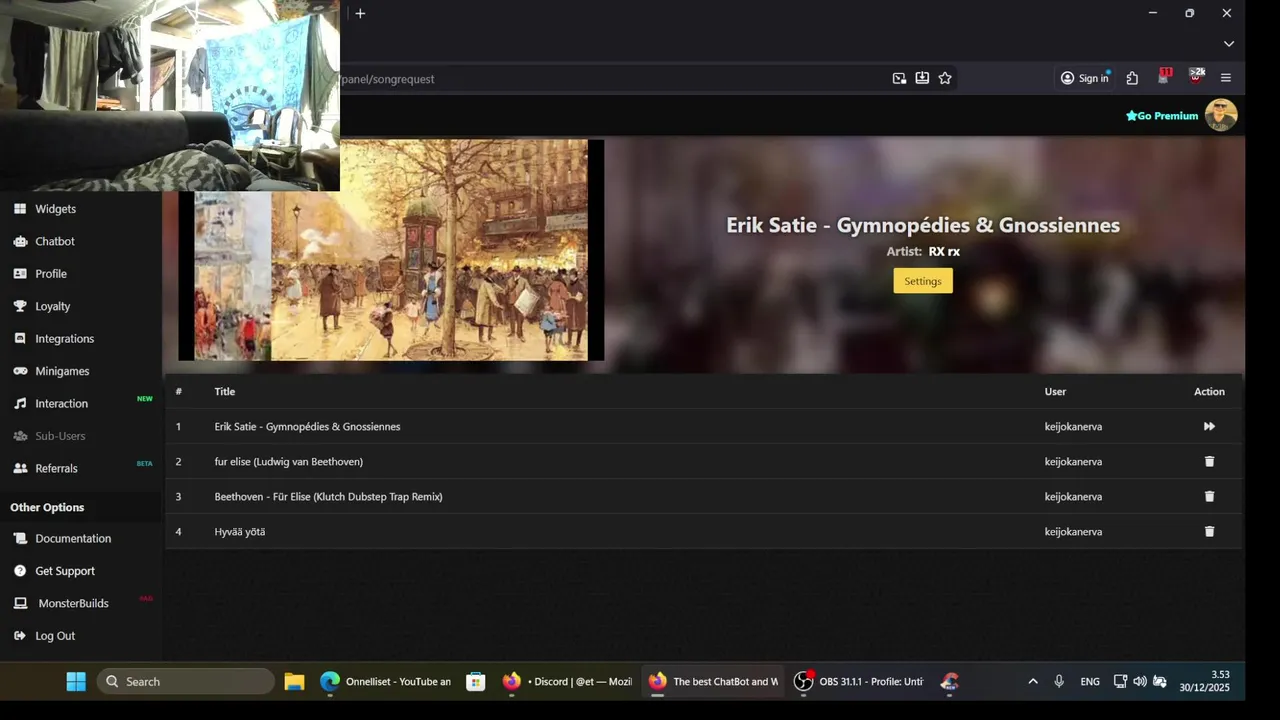Click the ENG language indicator

point(1090,681)
